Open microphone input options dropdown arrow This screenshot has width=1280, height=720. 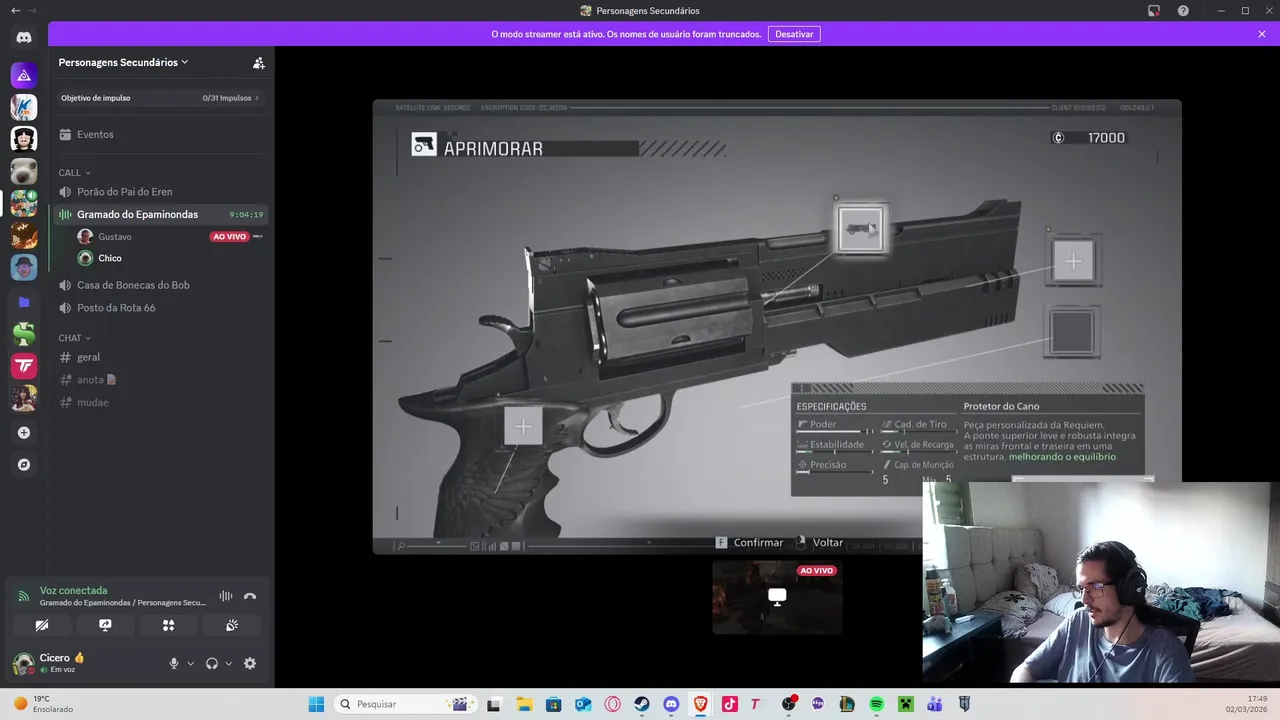tap(190, 663)
